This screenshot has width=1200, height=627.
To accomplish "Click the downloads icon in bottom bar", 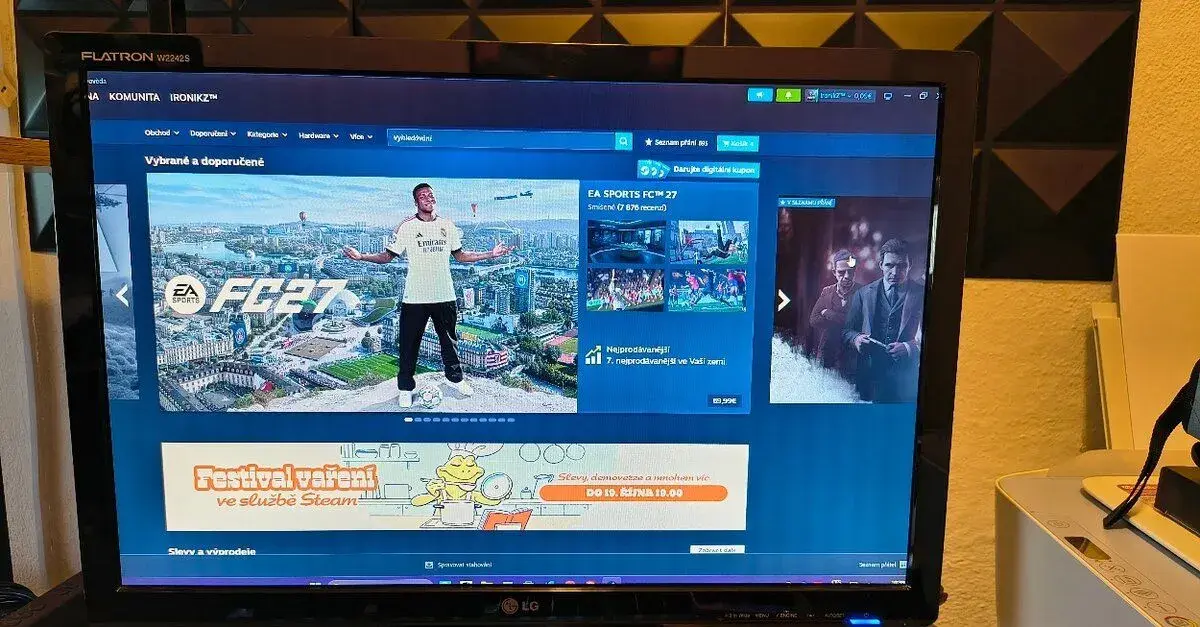I will 429,565.
